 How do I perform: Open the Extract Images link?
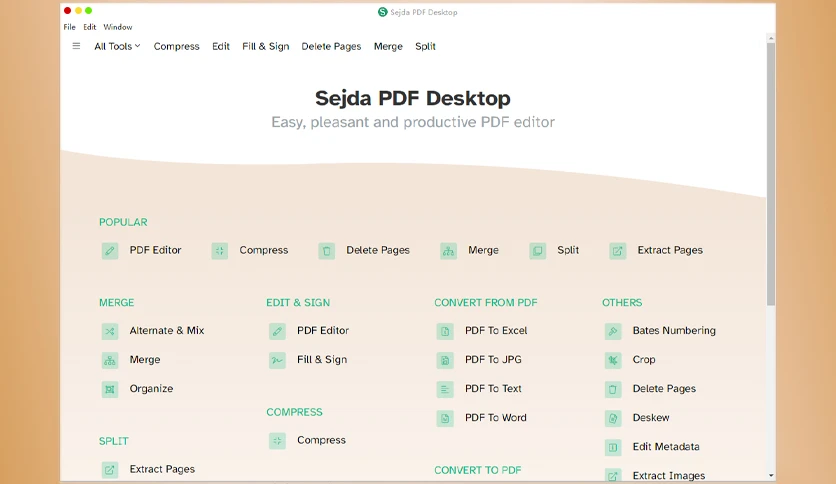pyautogui.click(x=669, y=475)
